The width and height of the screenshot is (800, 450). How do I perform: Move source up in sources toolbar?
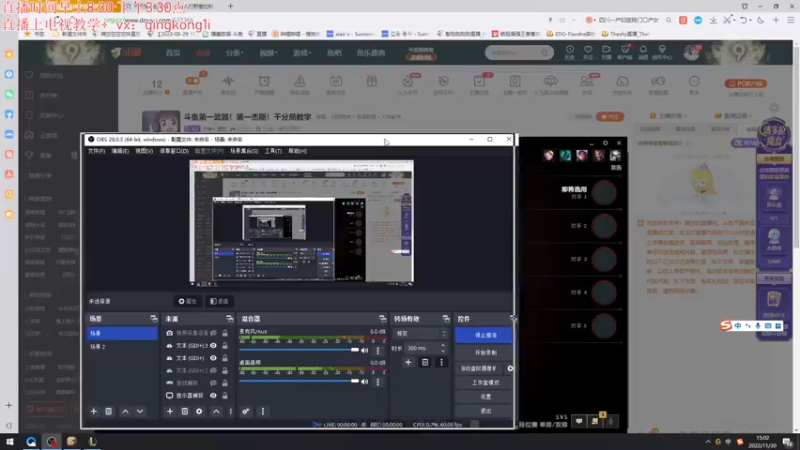(x=216, y=411)
